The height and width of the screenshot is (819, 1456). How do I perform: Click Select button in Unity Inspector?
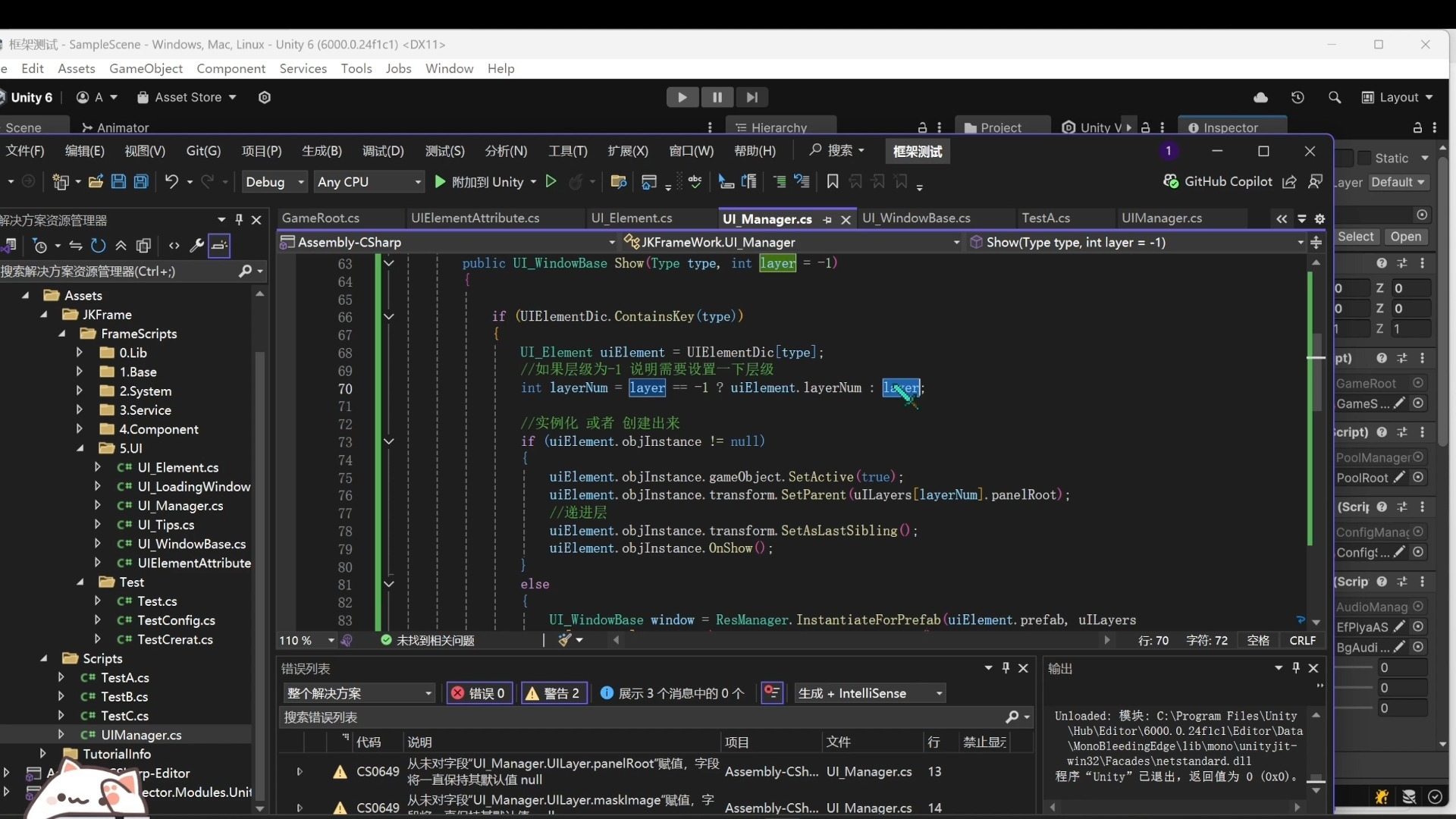(x=1356, y=237)
